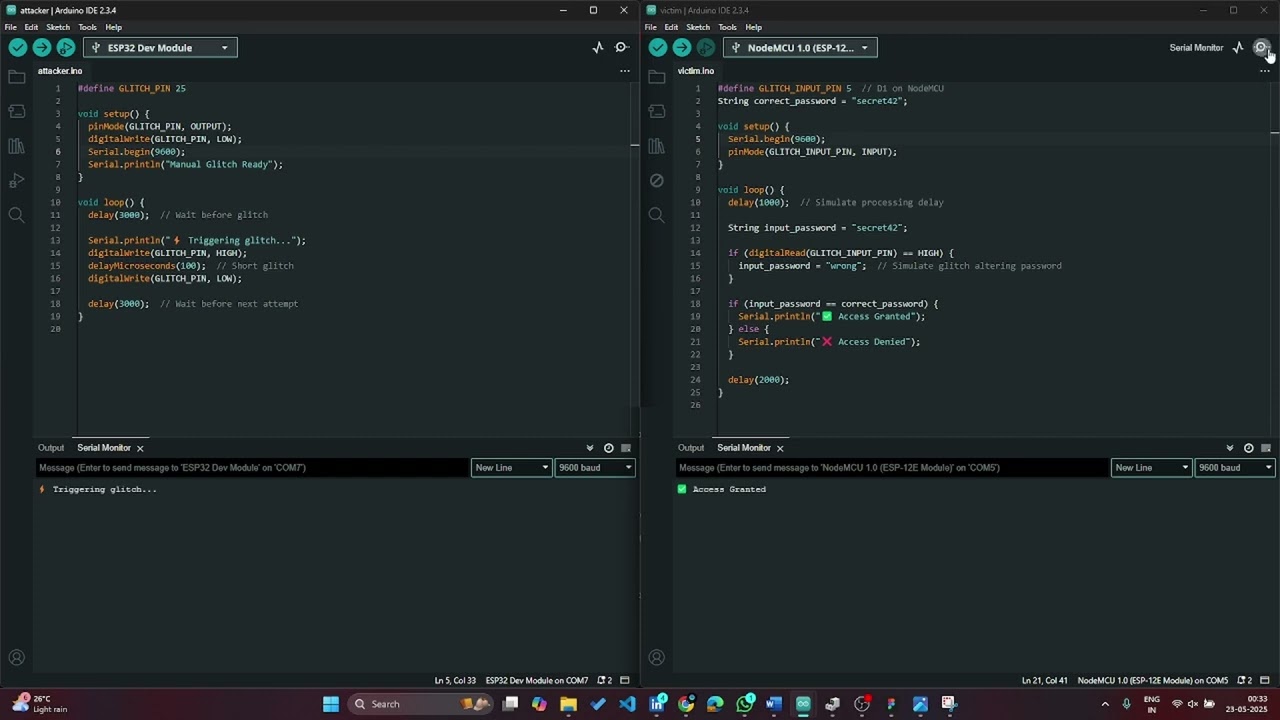Open Sketchbook sidebar in attacker window
This screenshot has height=720, width=1280.
coord(16,77)
